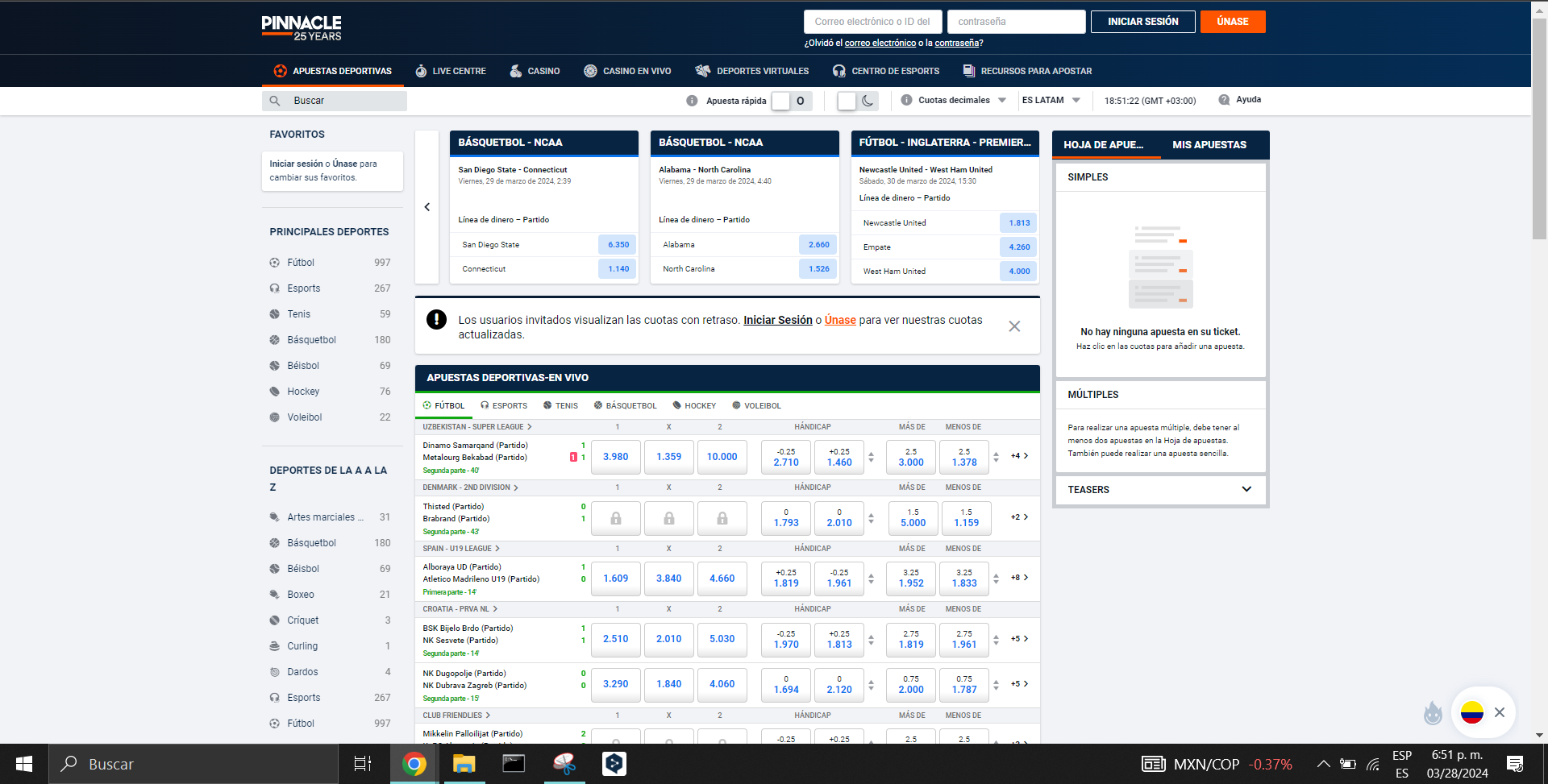Click the Buscar search field

point(335,101)
